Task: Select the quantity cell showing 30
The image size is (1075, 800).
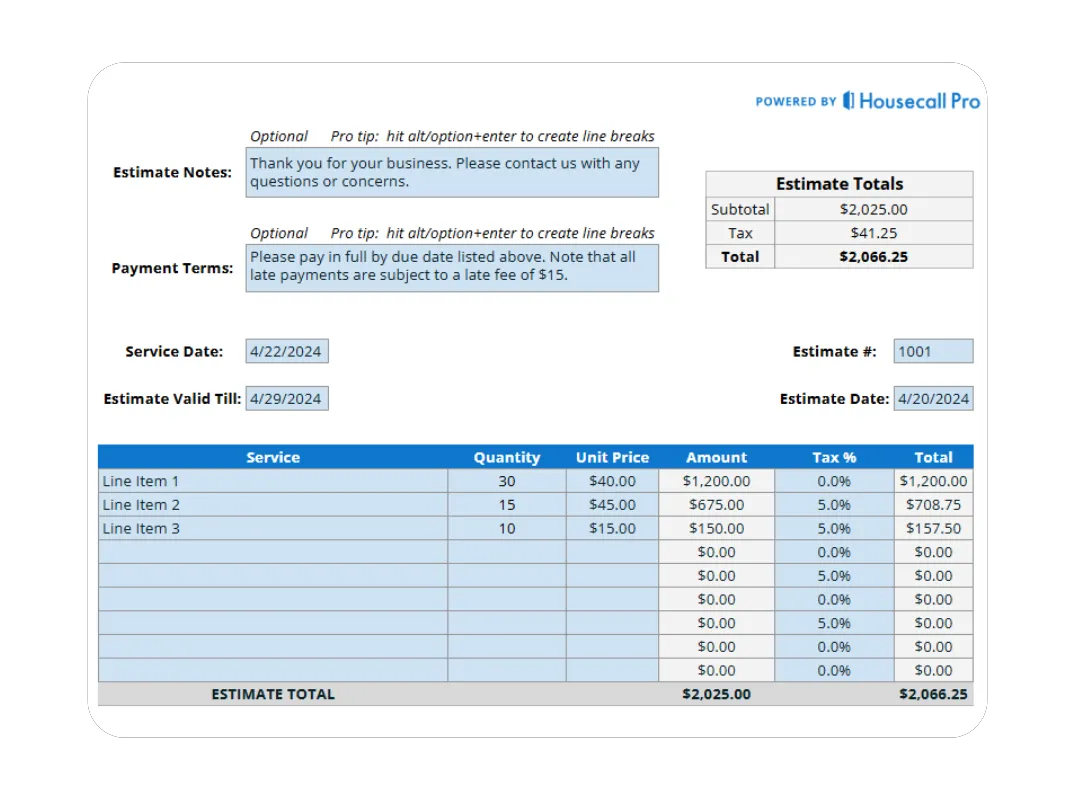Action: coord(507,481)
